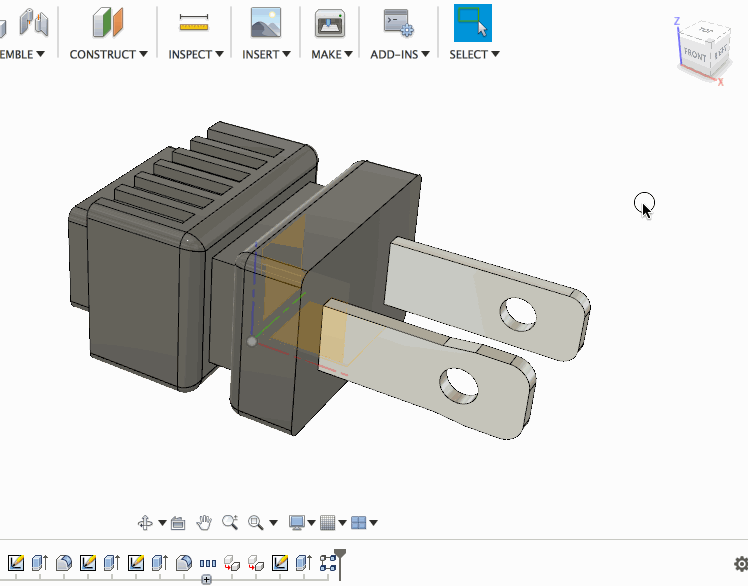Select the first sketch feature in timeline
The width and height of the screenshot is (748, 586).
click(x=16, y=563)
